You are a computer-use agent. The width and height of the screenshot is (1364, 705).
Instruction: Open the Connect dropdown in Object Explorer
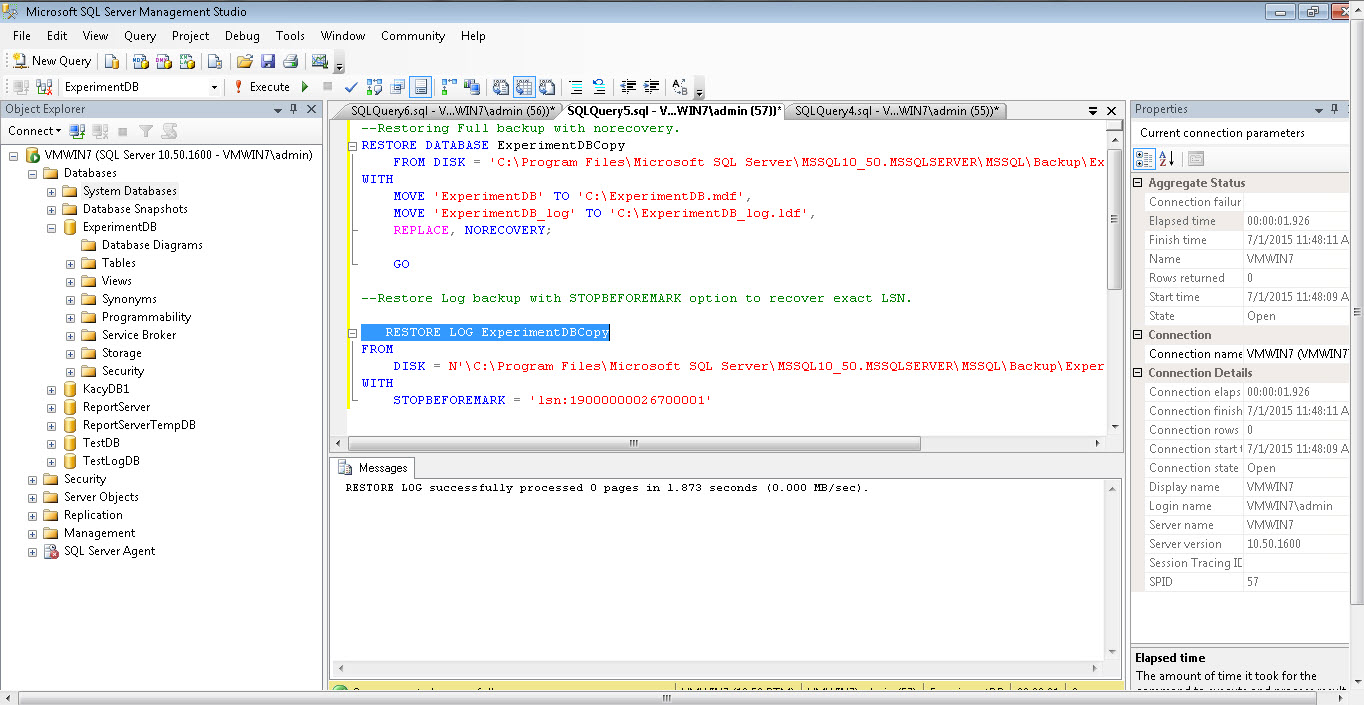(x=35, y=131)
